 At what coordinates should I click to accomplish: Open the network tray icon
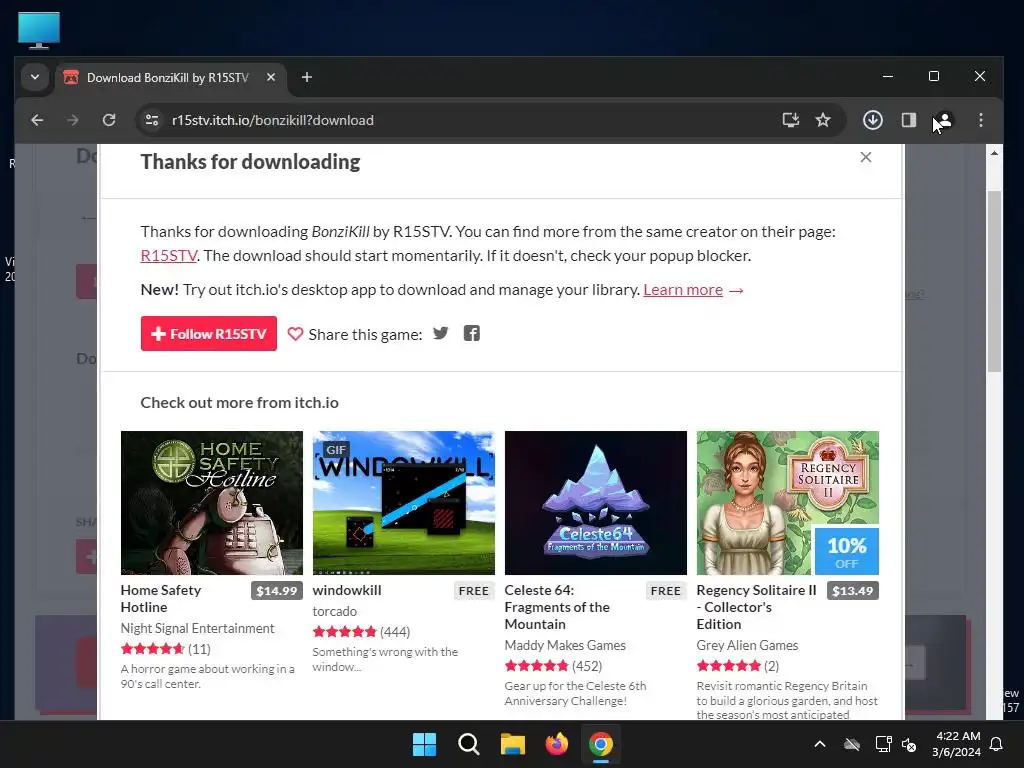(884, 744)
